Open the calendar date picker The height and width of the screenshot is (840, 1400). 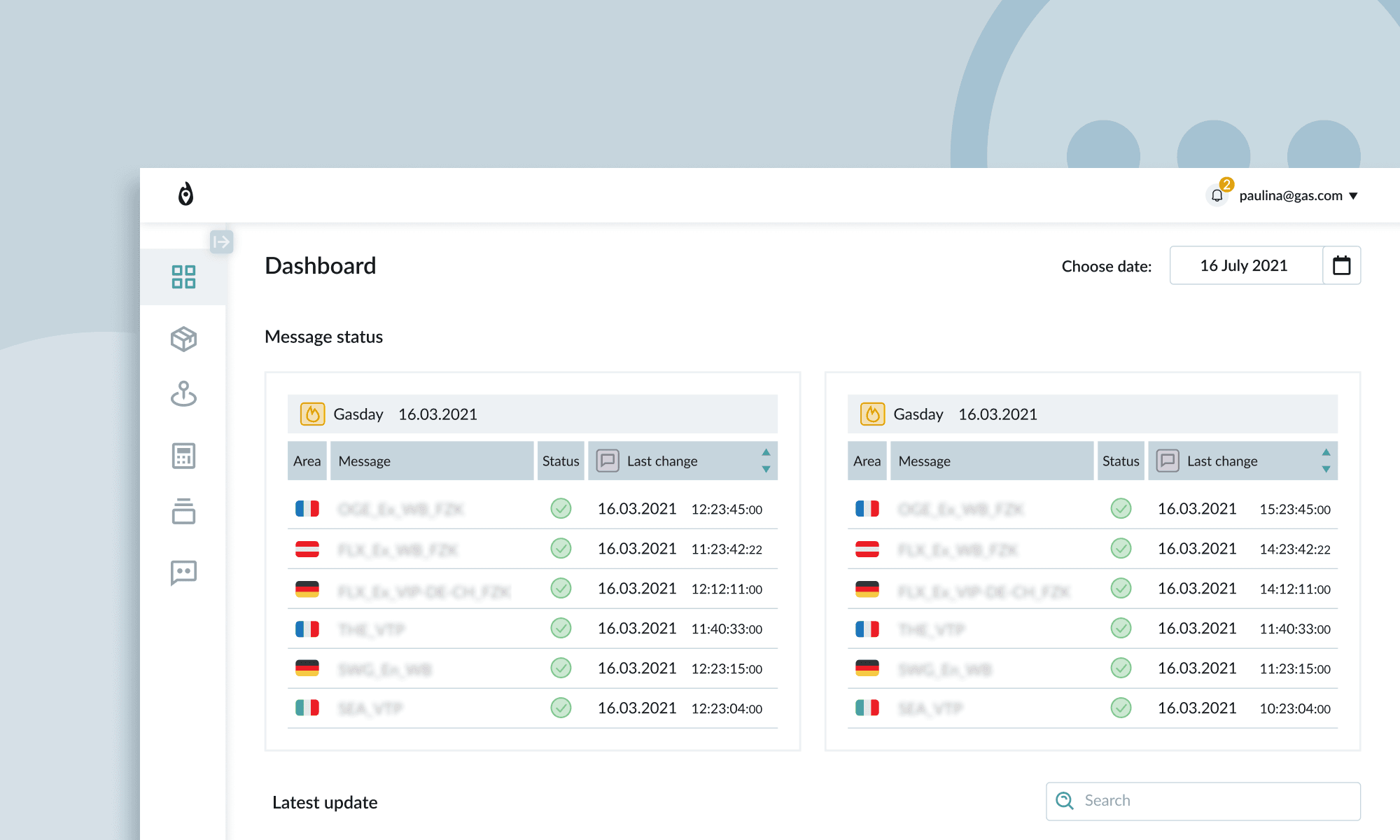[x=1341, y=265]
